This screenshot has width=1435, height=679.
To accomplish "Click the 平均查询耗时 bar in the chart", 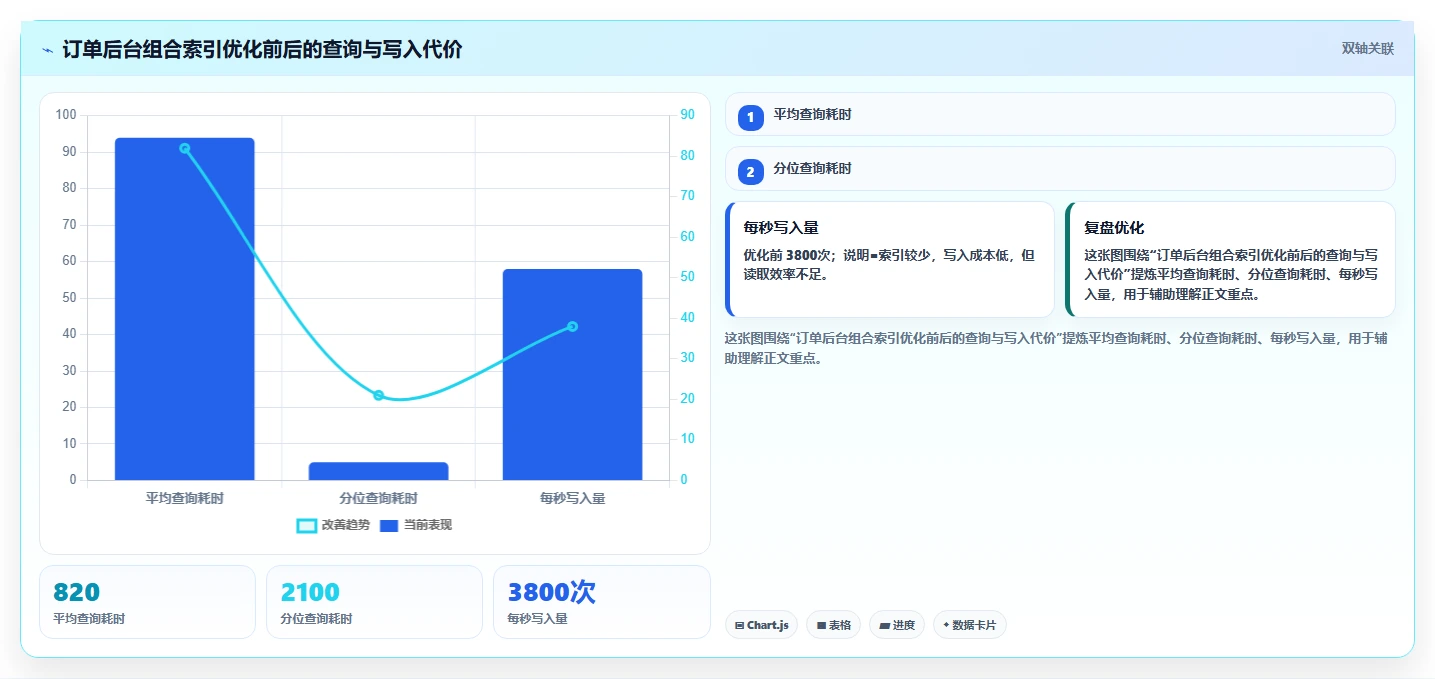I will coord(185,309).
